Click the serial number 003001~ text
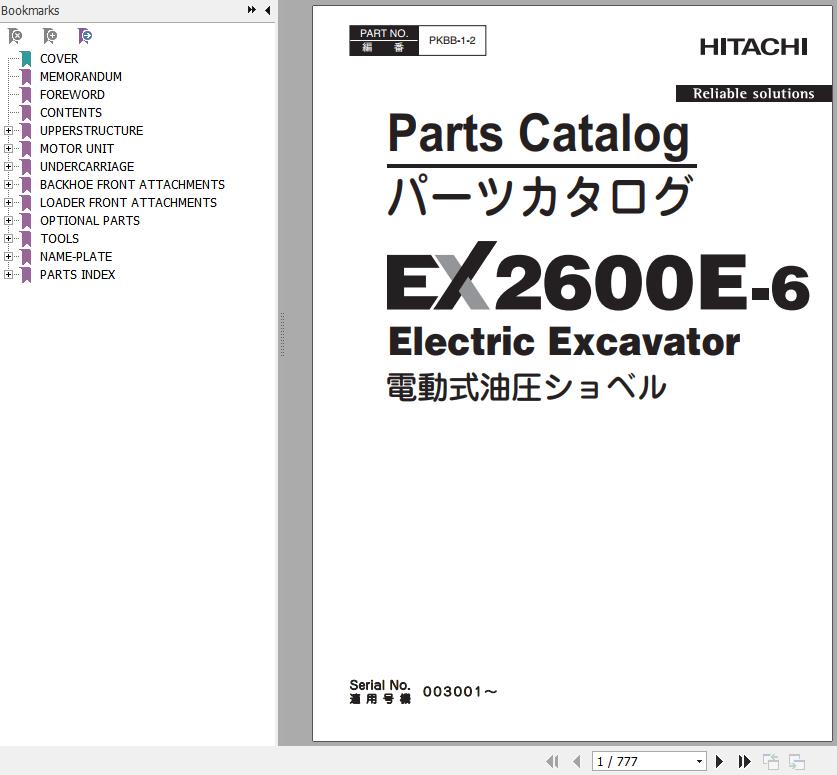This screenshot has width=837, height=775. coord(460,692)
